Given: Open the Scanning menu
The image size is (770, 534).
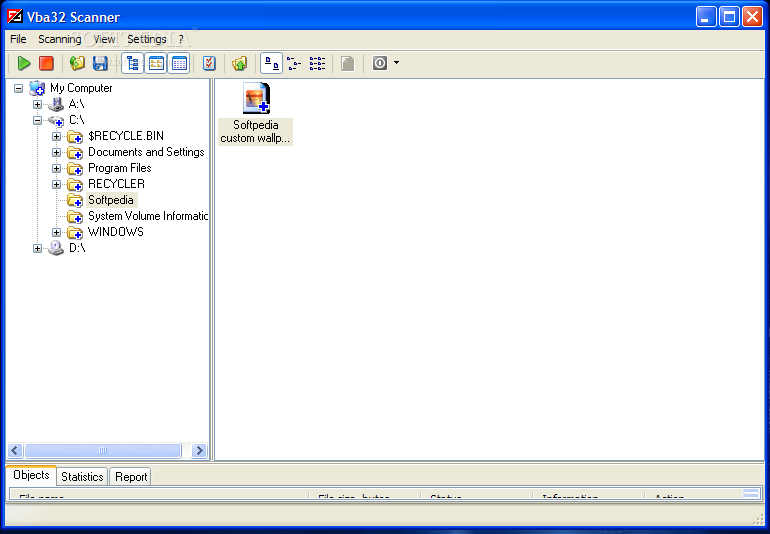Looking at the screenshot, I should 60,39.
